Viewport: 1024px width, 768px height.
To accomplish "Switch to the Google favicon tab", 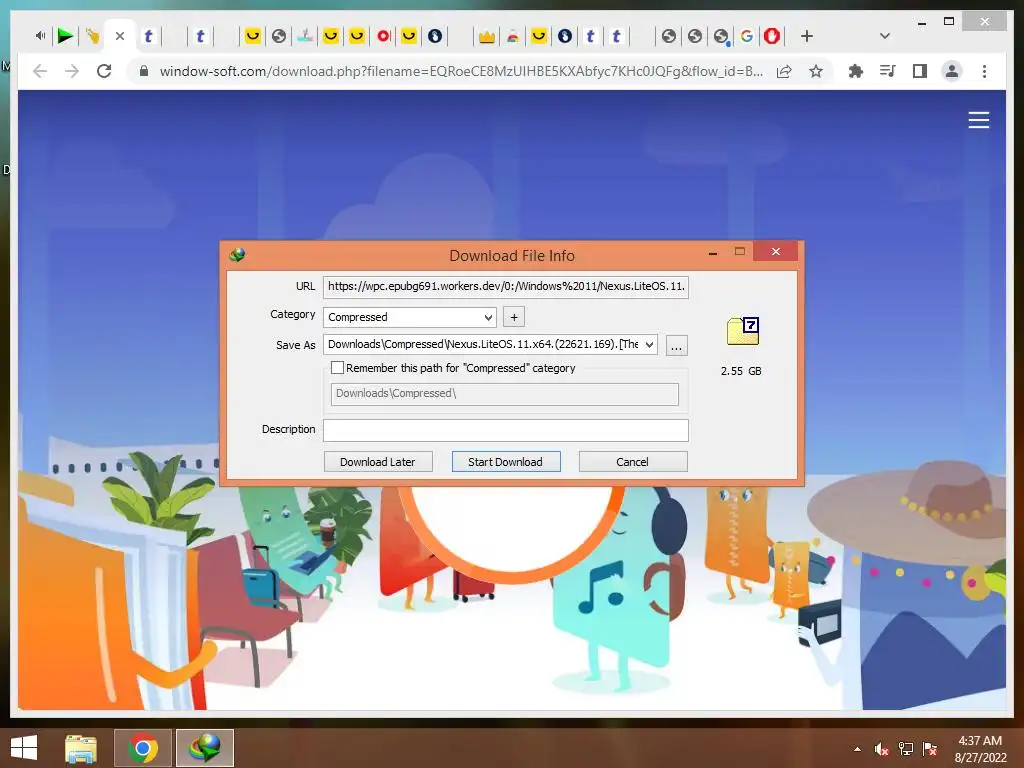I will click(x=746, y=36).
